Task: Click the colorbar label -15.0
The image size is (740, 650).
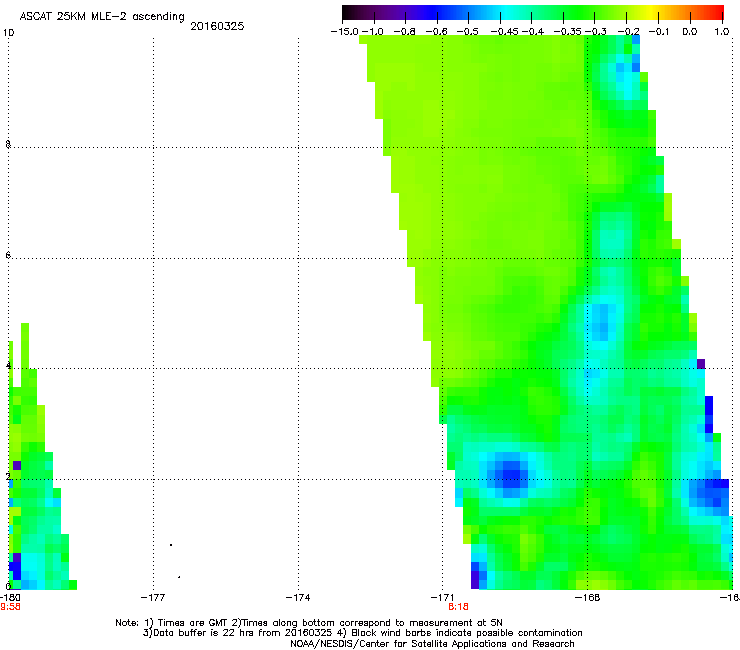Action: click(x=345, y=32)
